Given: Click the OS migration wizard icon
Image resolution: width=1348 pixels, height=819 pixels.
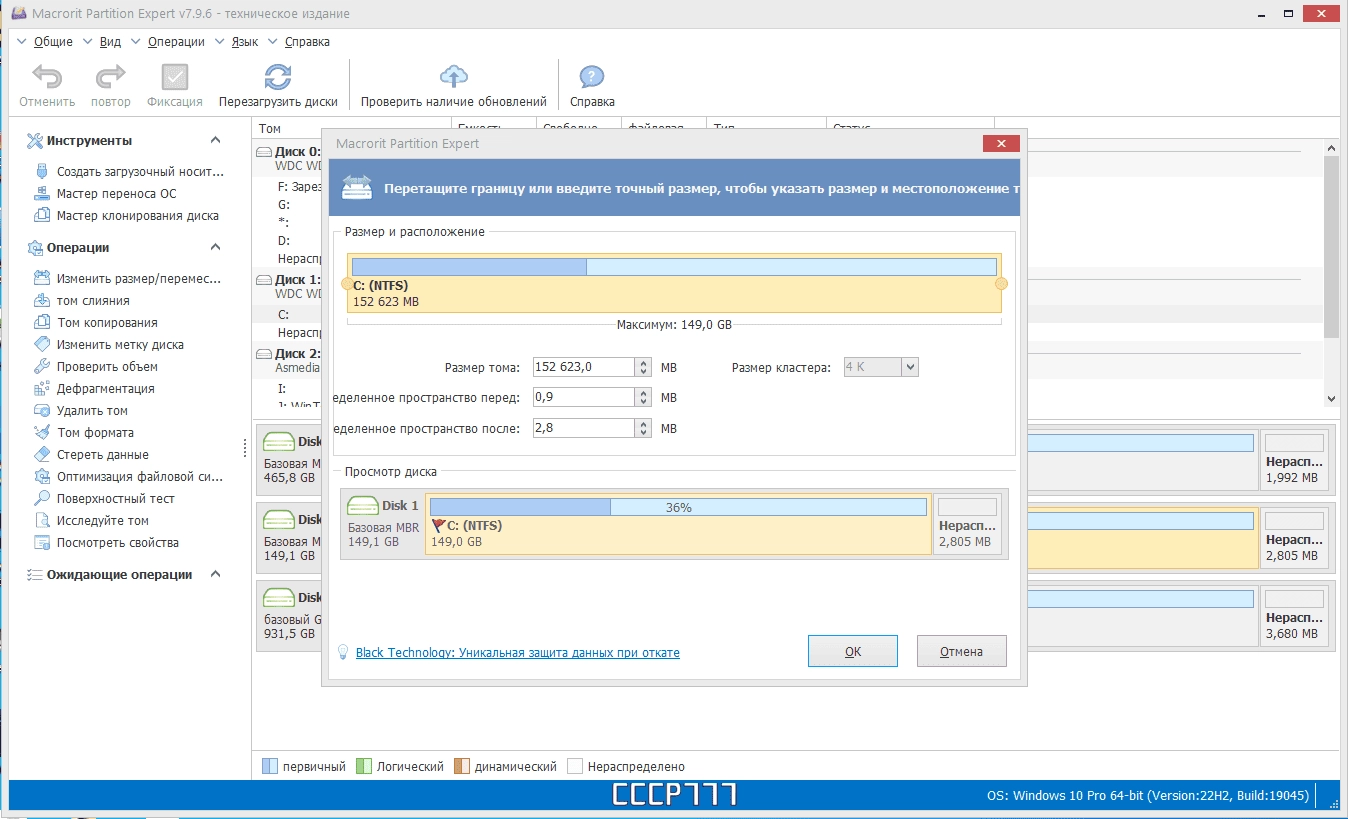Looking at the screenshot, I should click(x=41, y=194).
